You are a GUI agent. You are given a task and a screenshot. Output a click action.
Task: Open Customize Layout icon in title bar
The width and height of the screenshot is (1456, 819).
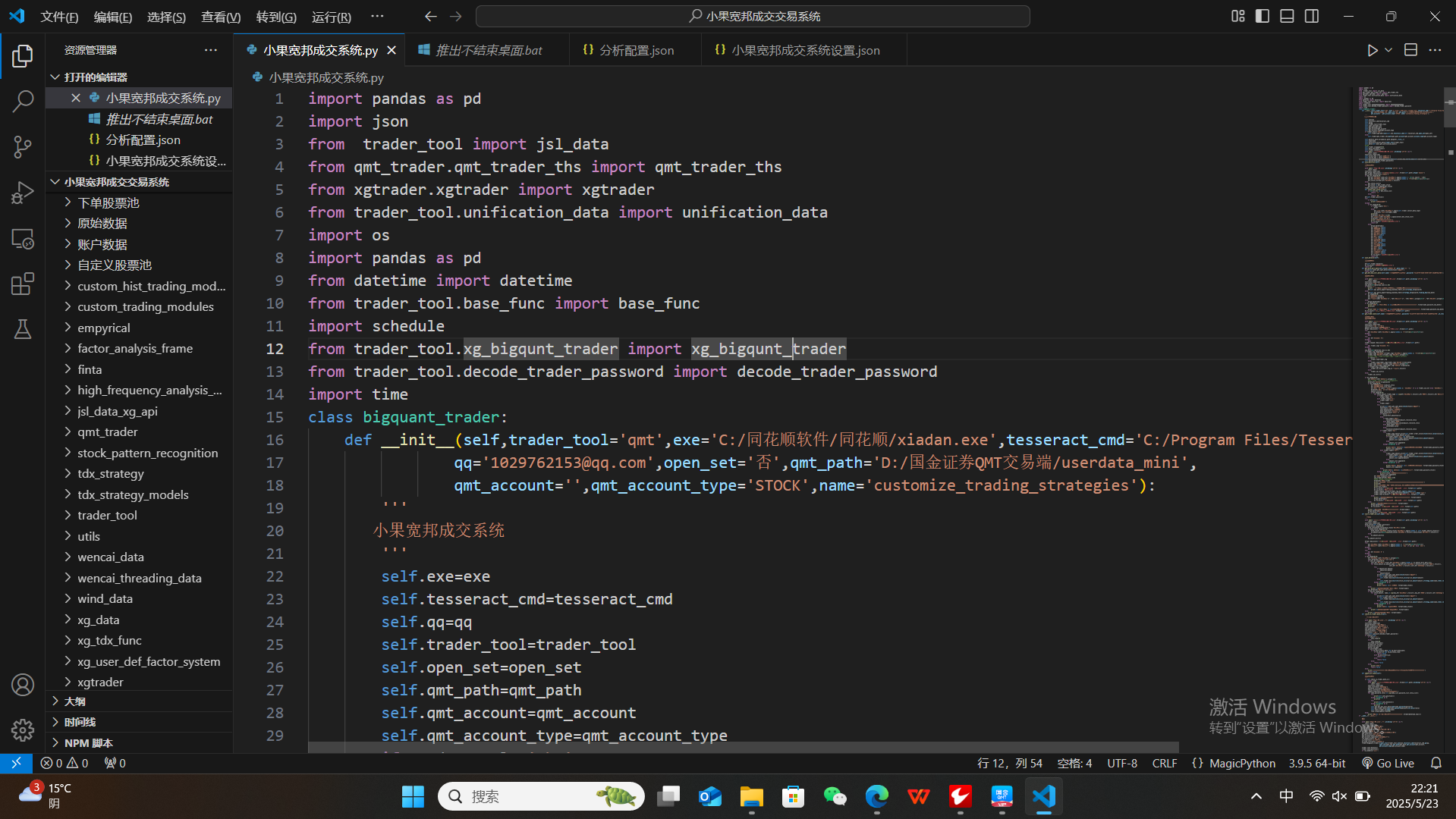tap(1237, 16)
